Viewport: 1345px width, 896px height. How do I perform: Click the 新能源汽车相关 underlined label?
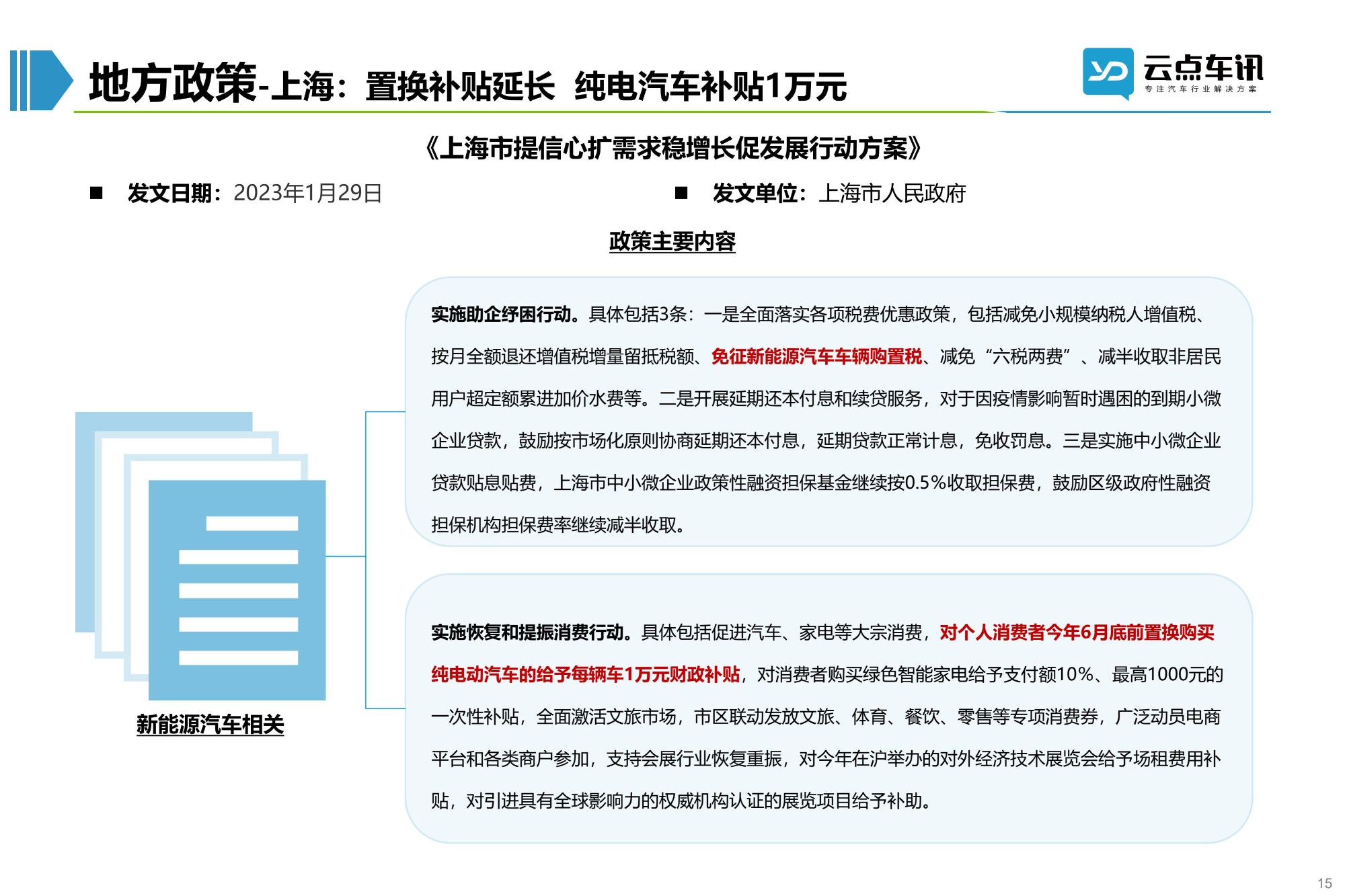tap(210, 725)
